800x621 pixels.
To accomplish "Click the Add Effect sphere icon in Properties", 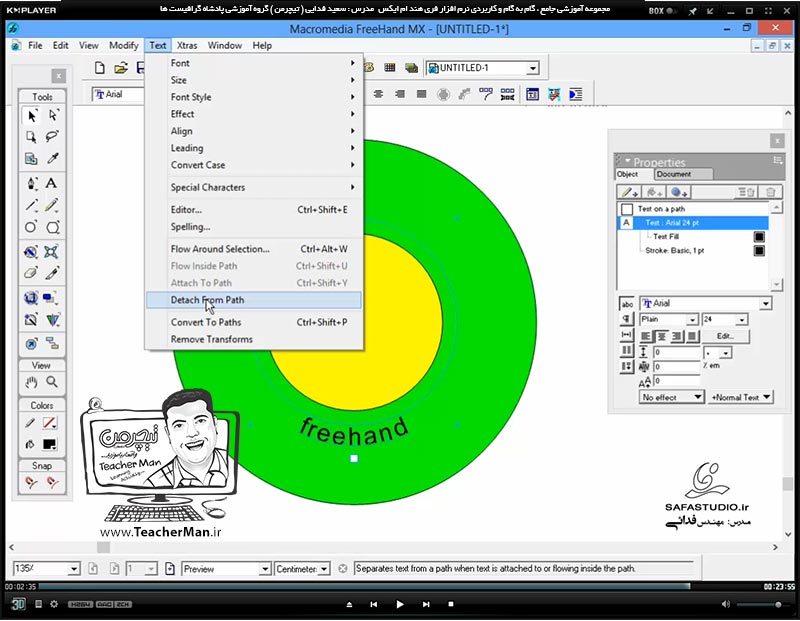I will [x=679, y=192].
